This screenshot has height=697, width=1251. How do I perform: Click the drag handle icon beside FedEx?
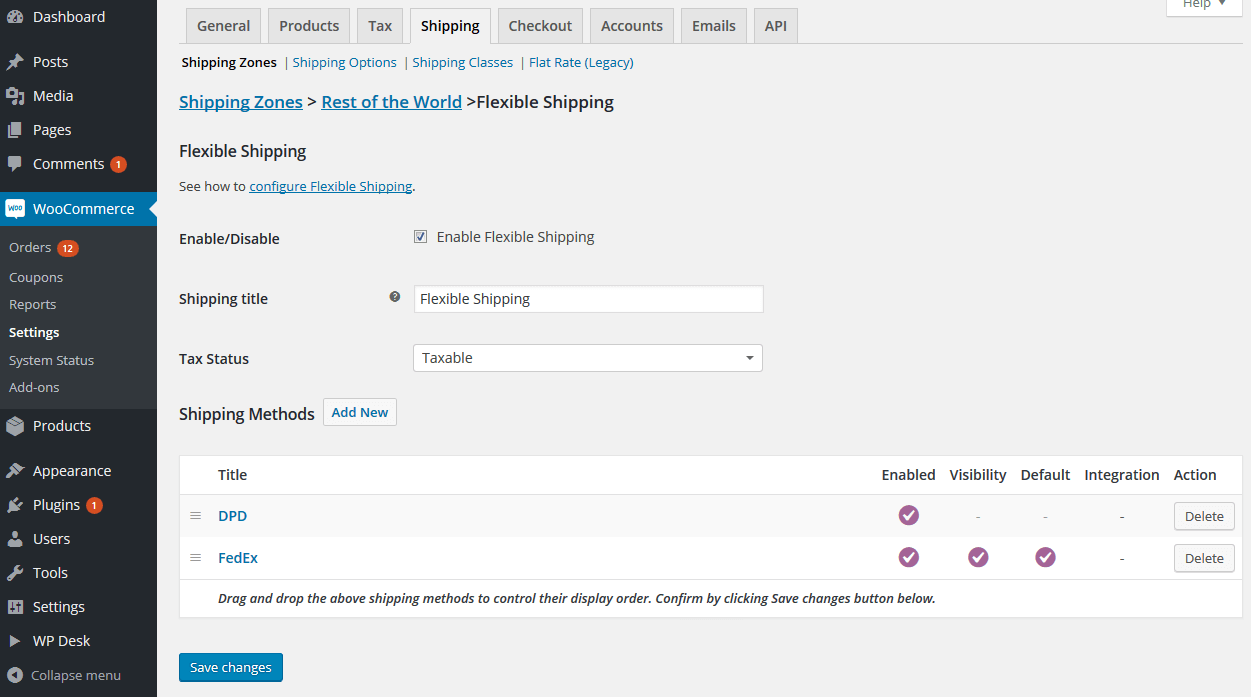[196, 558]
